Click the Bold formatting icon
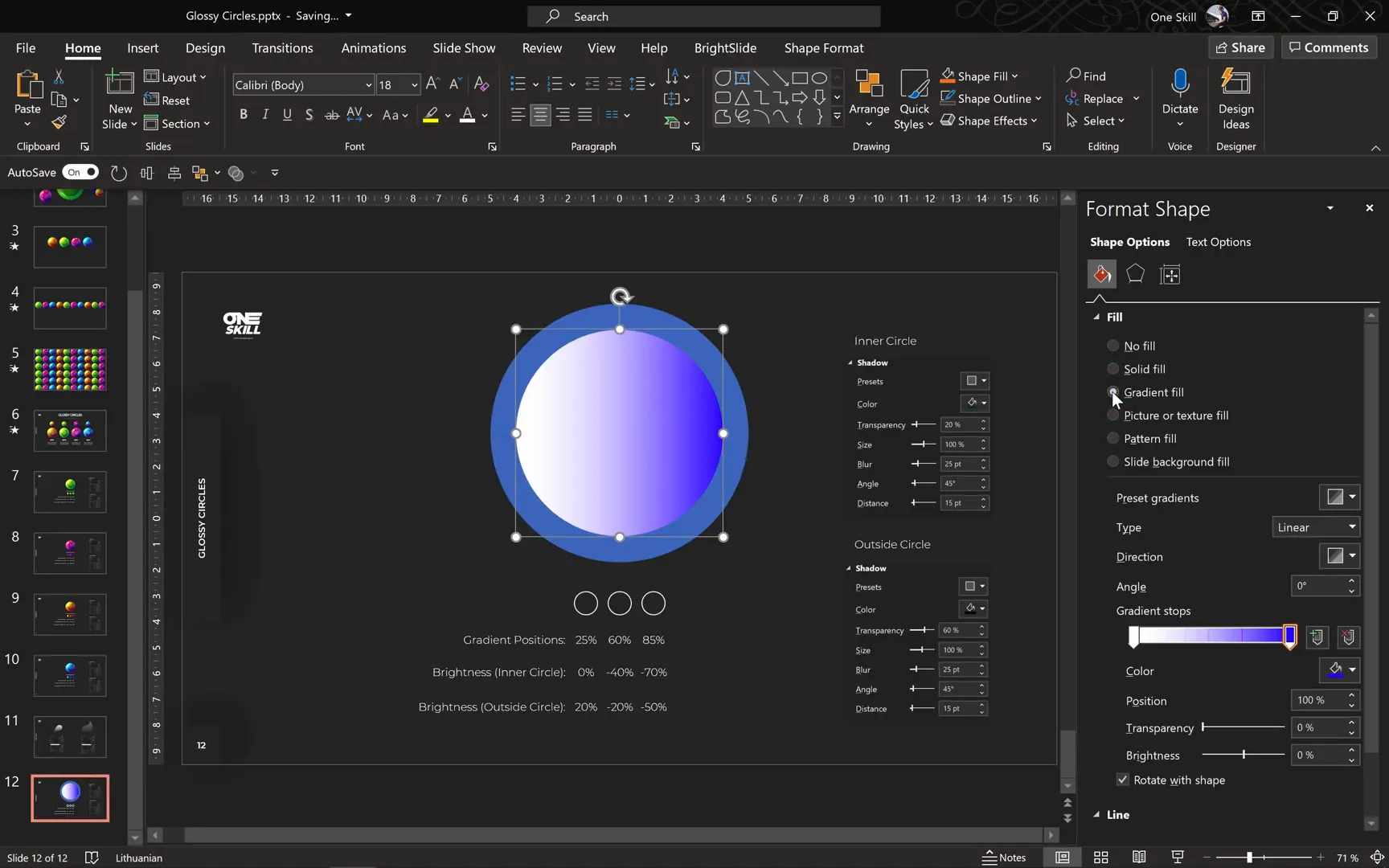Viewport: 1389px width, 868px height. tap(244, 114)
